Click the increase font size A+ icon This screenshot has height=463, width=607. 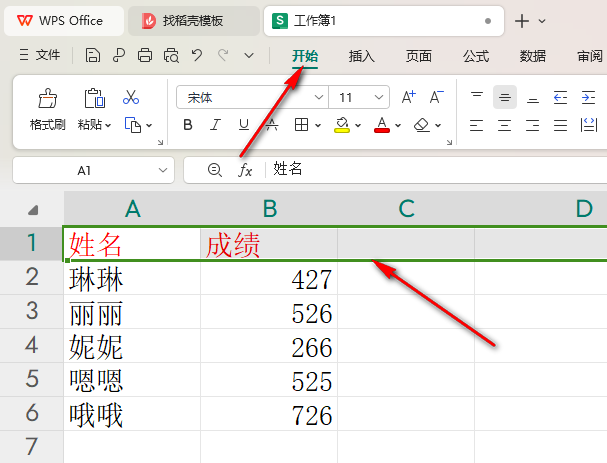tap(408, 97)
